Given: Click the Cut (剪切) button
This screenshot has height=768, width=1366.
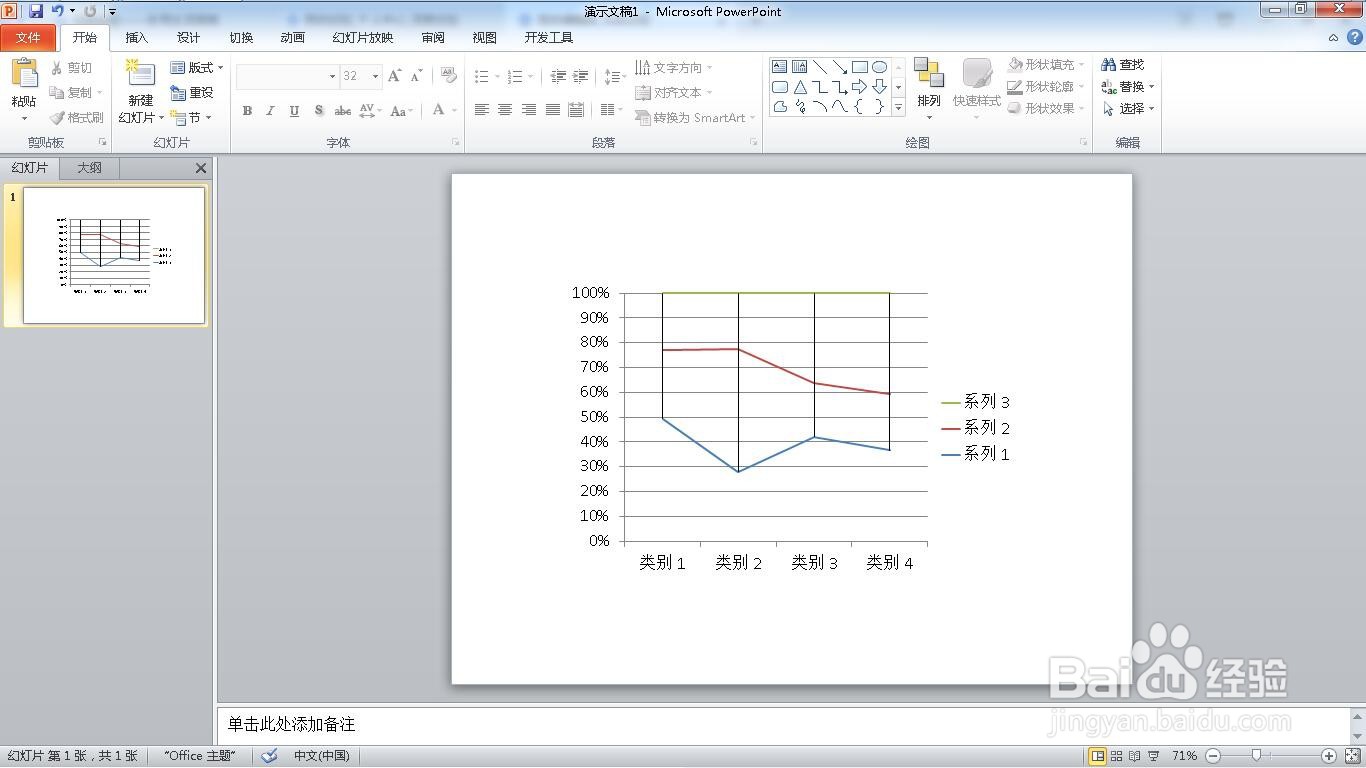Looking at the screenshot, I should click(71, 68).
